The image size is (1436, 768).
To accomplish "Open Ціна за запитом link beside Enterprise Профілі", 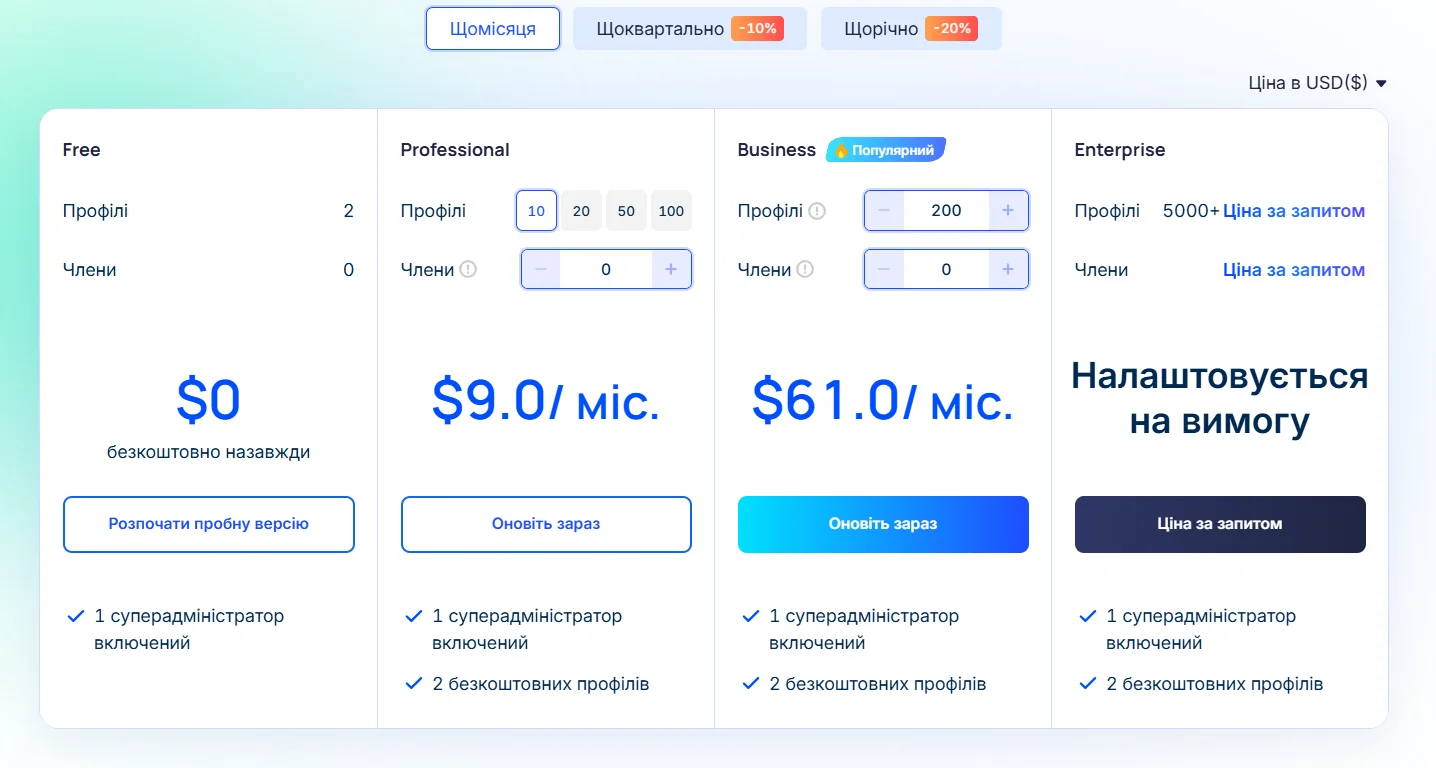I will [x=1294, y=211].
